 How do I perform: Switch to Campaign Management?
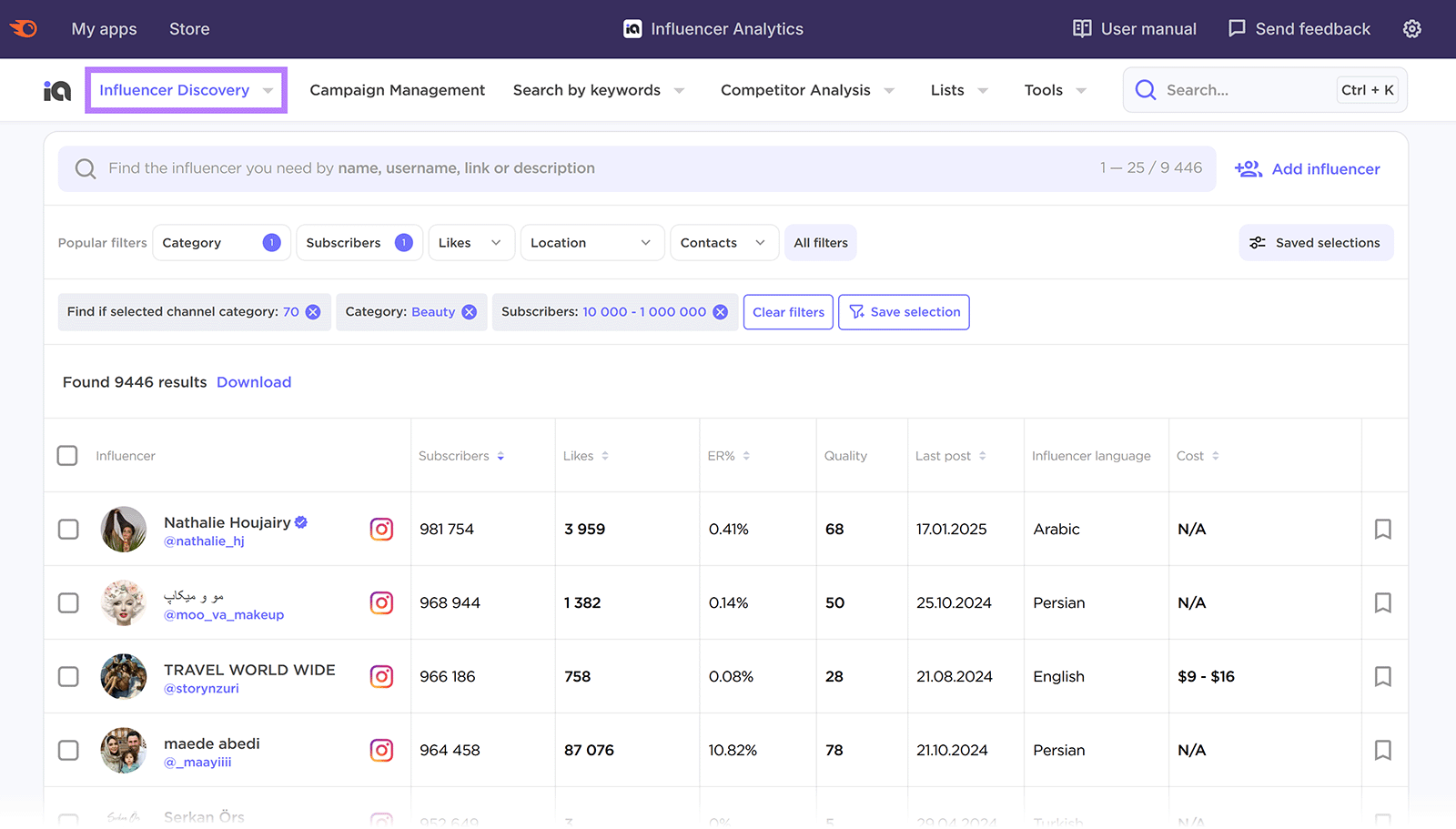[397, 90]
